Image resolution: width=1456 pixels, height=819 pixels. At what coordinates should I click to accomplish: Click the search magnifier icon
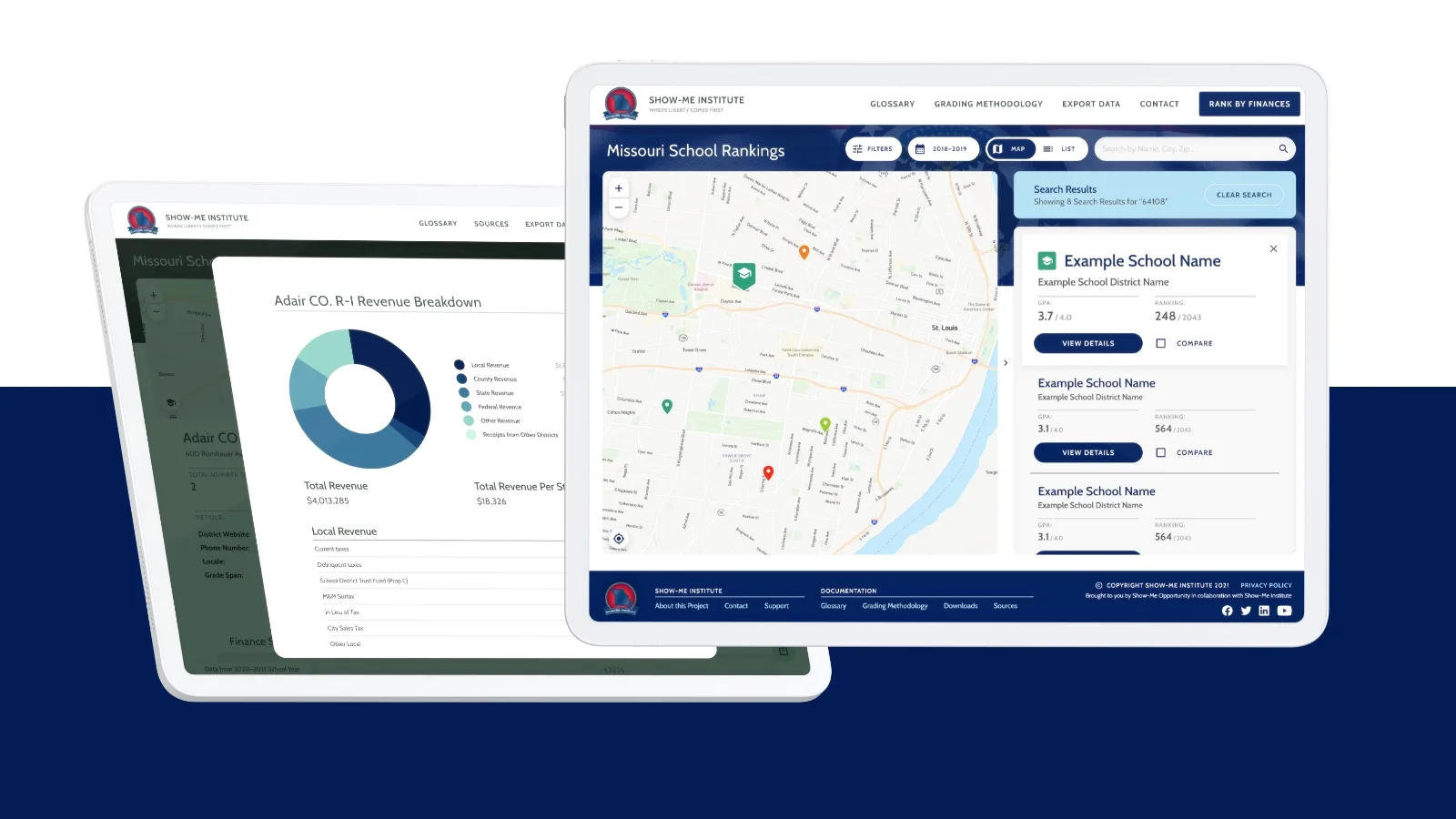(1283, 149)
